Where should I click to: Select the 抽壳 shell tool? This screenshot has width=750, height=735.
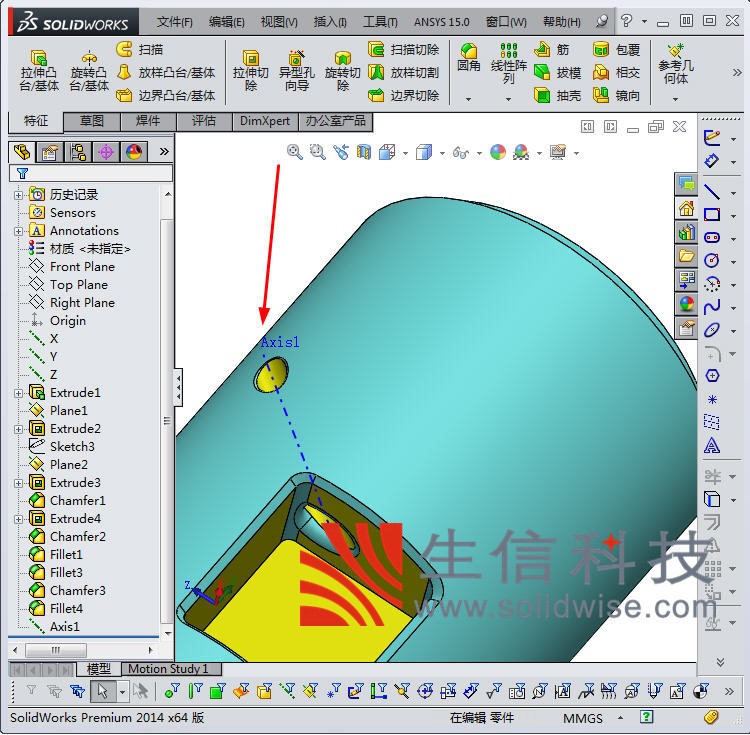557,96
